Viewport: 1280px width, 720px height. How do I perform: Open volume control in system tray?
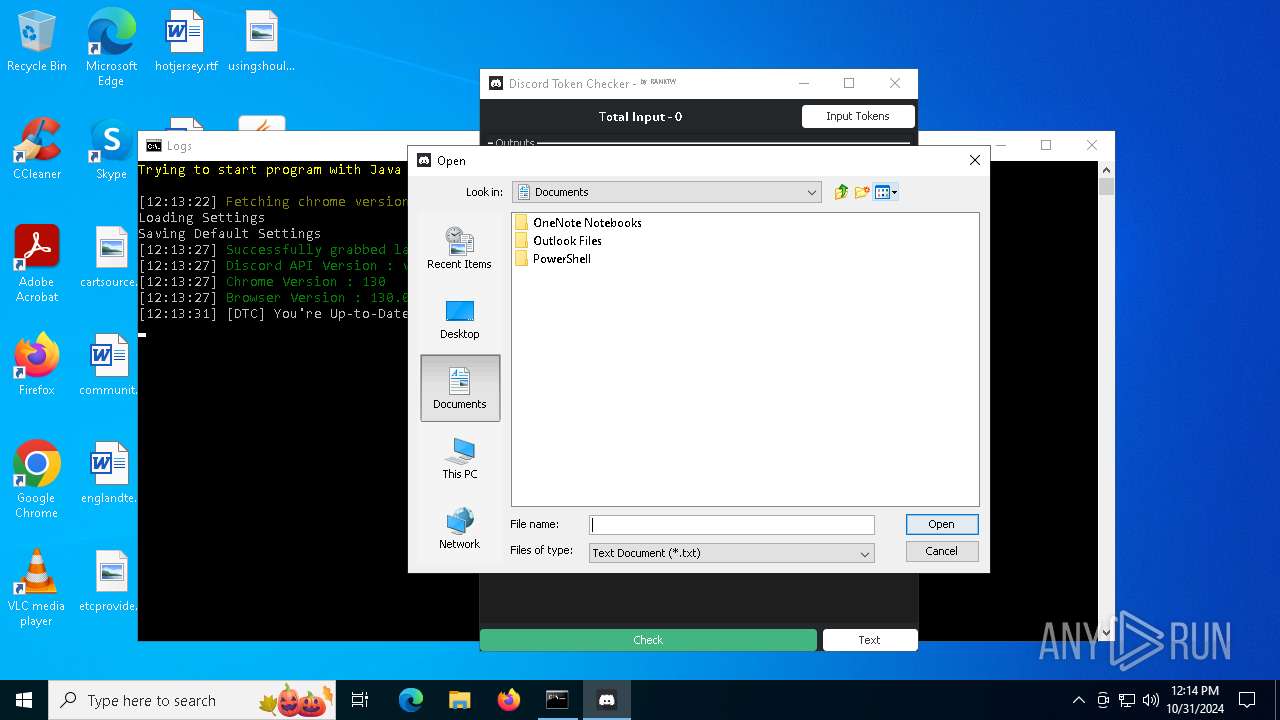[1150, 700]
